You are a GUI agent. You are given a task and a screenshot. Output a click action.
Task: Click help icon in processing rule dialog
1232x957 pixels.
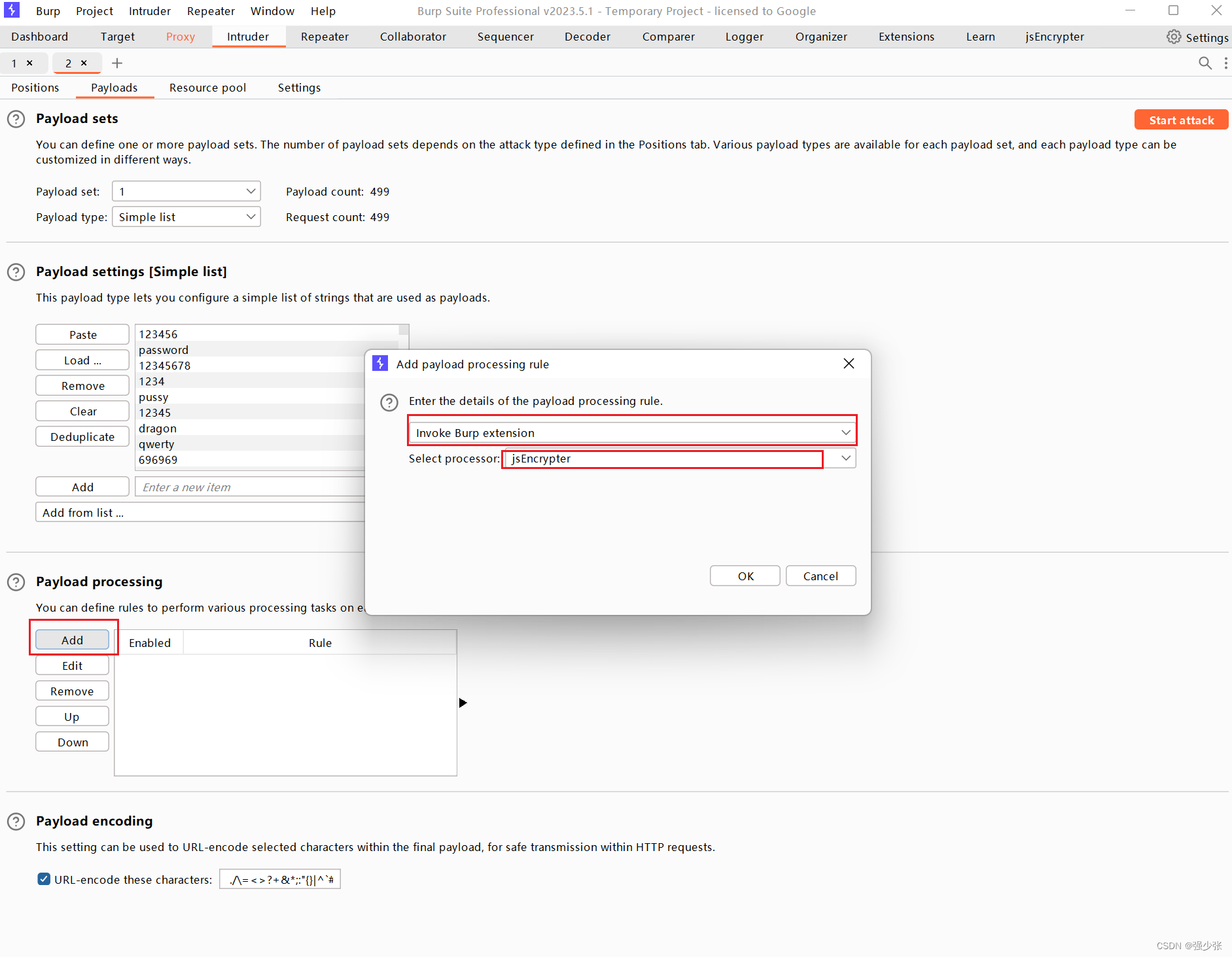pos(389,402)
